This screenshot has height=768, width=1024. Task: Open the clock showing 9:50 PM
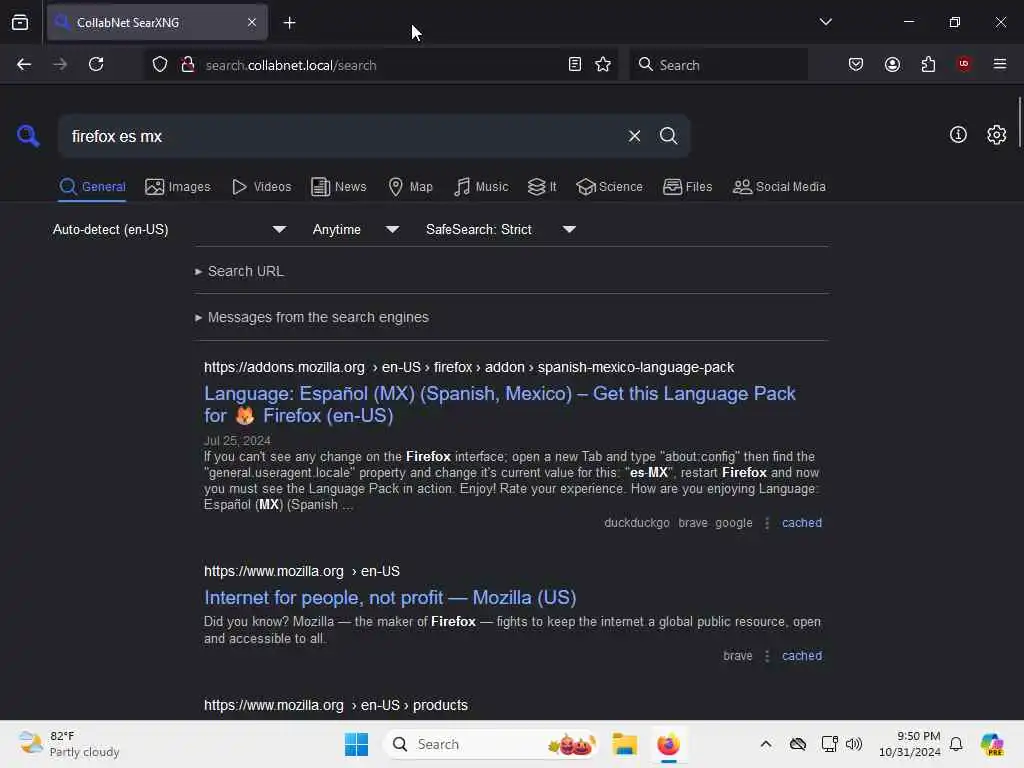tap(910, 744)
